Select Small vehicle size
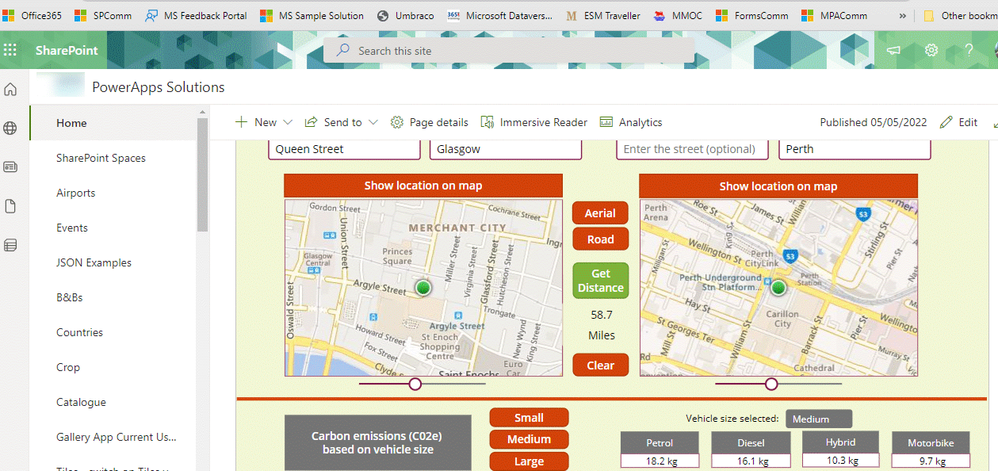Viewport: 998px width, 471px height. [x=529, y=418]
